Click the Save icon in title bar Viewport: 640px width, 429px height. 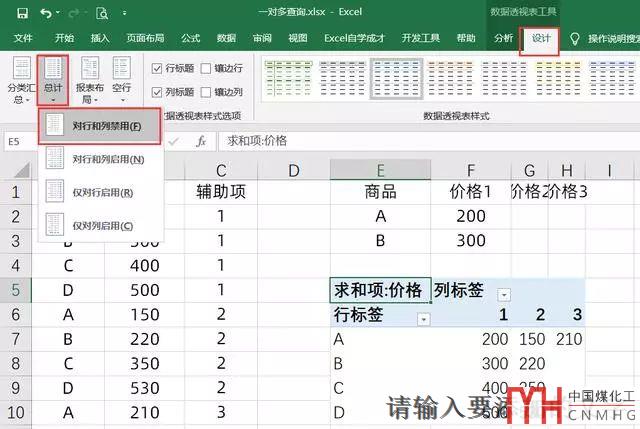click(x=21, y=13)
